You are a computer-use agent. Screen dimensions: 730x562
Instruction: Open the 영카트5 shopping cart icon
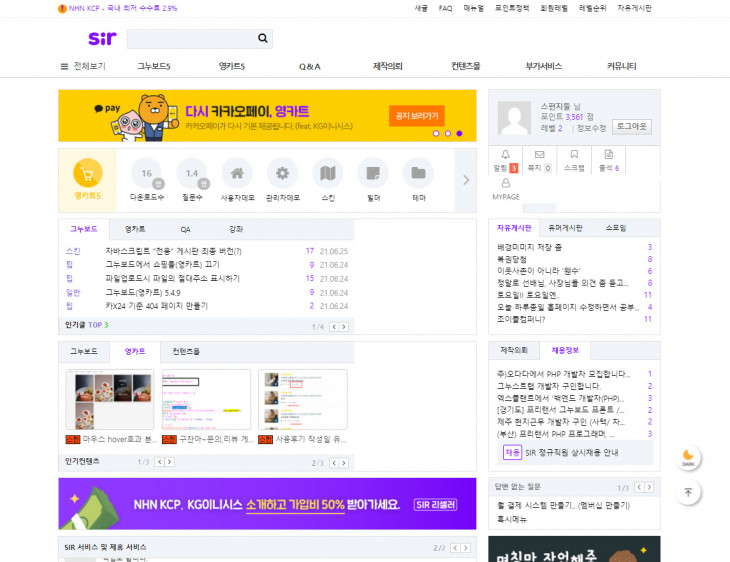point(87,174)
